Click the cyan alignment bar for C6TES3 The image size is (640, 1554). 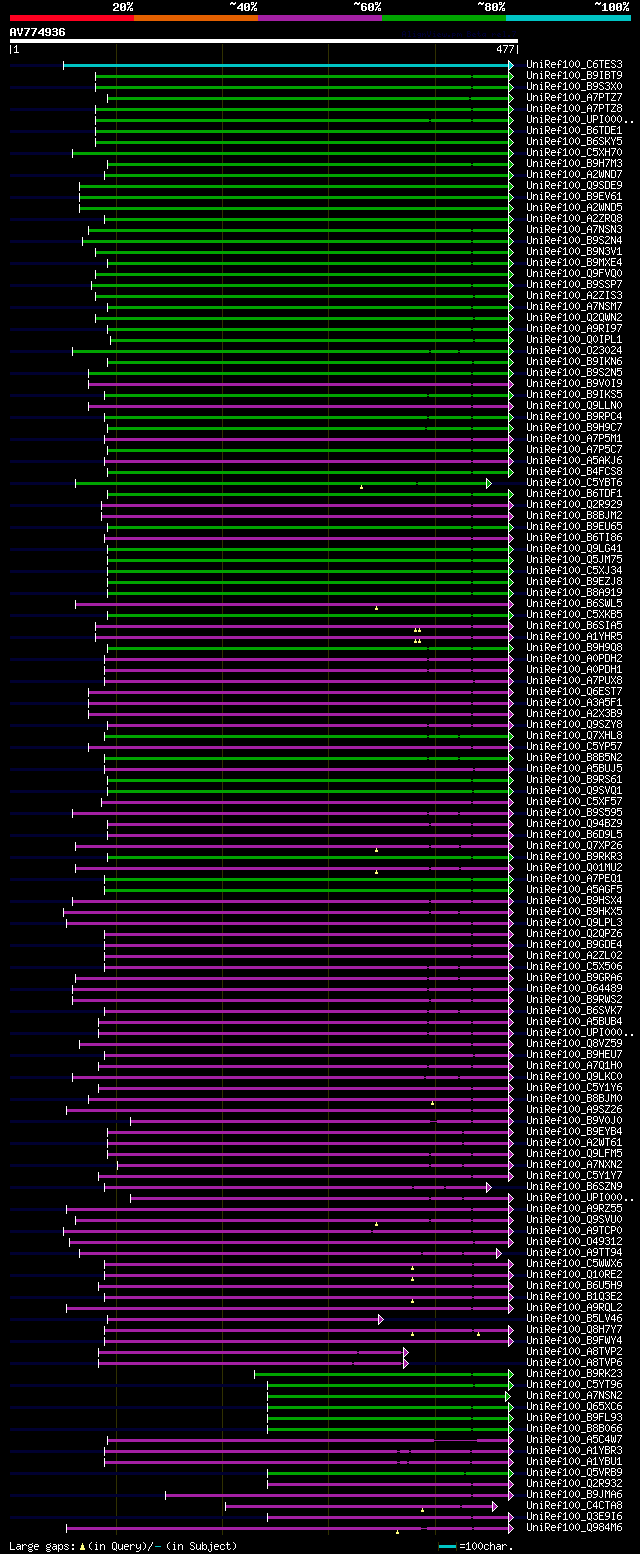pyautogui.click(x=287, y=65)
